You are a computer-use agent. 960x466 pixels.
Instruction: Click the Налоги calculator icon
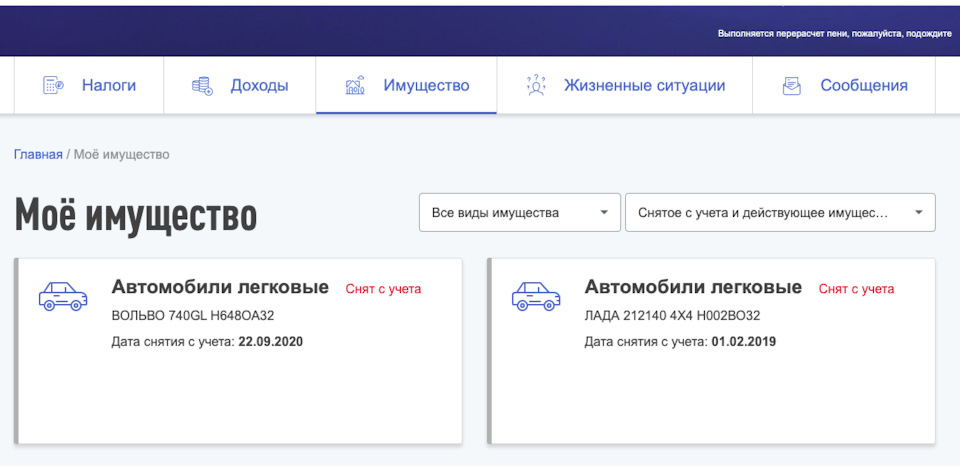[x=53, y=86]
